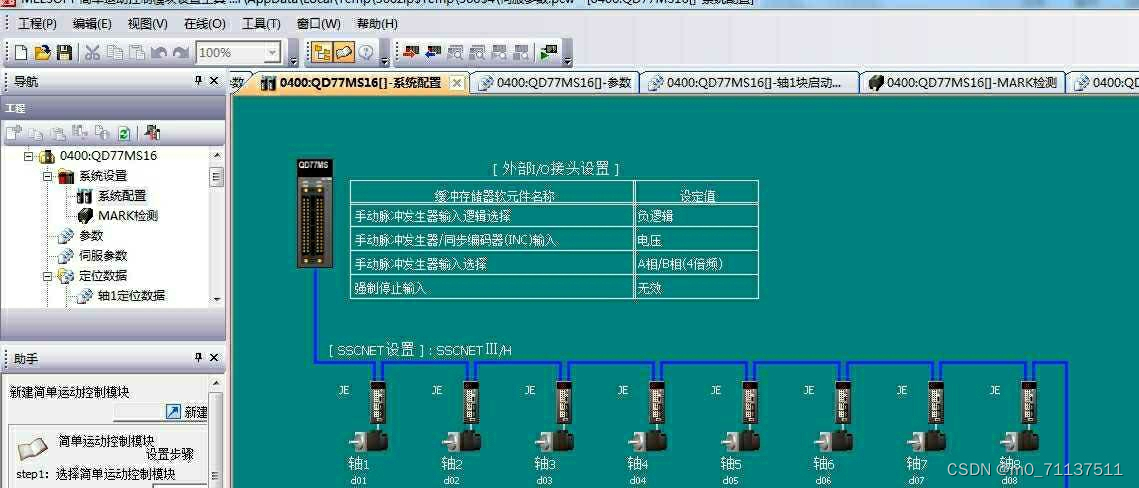Write to module red arrow icon
The width and height of the screenshot is (1139, 488).
tap(412, 52)
